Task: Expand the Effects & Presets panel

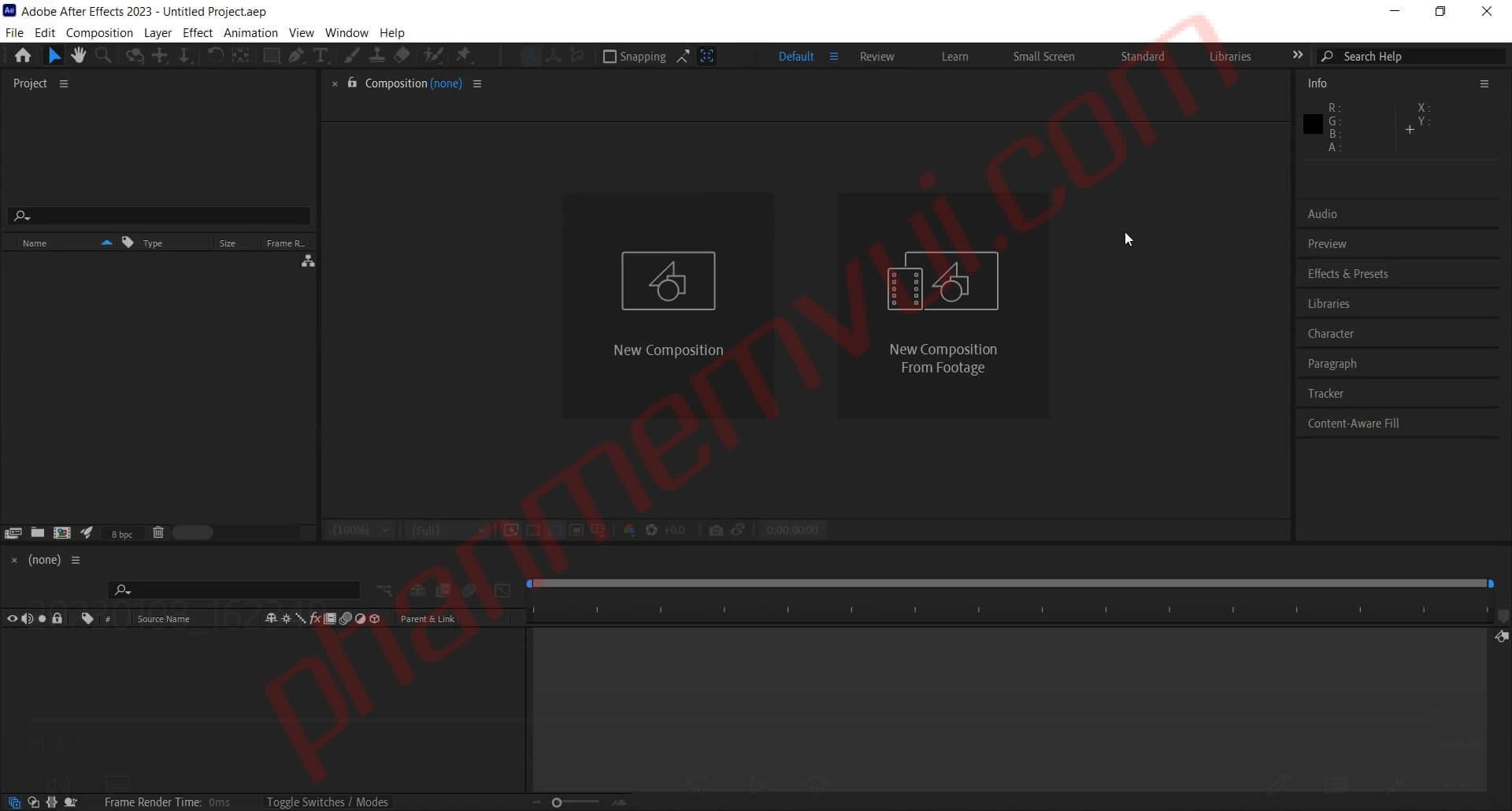Action: (1347, 274)
